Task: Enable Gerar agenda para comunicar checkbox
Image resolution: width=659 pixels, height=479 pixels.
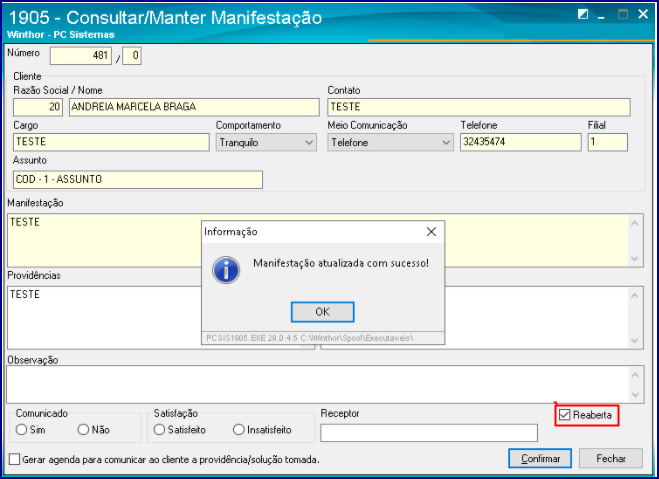Action: click(14, 459)
